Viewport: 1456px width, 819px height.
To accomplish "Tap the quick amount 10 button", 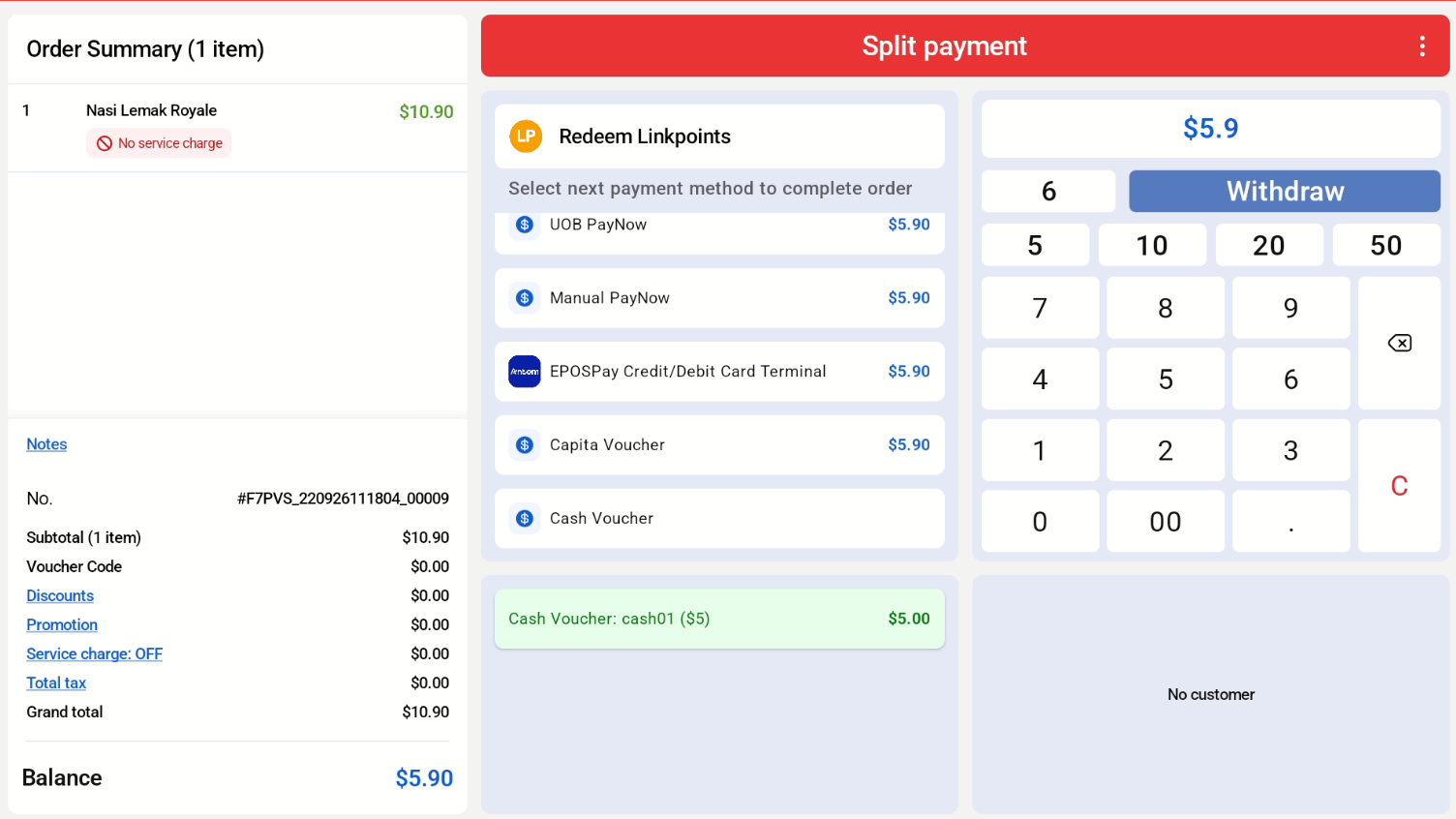I will pos(1152,246).
